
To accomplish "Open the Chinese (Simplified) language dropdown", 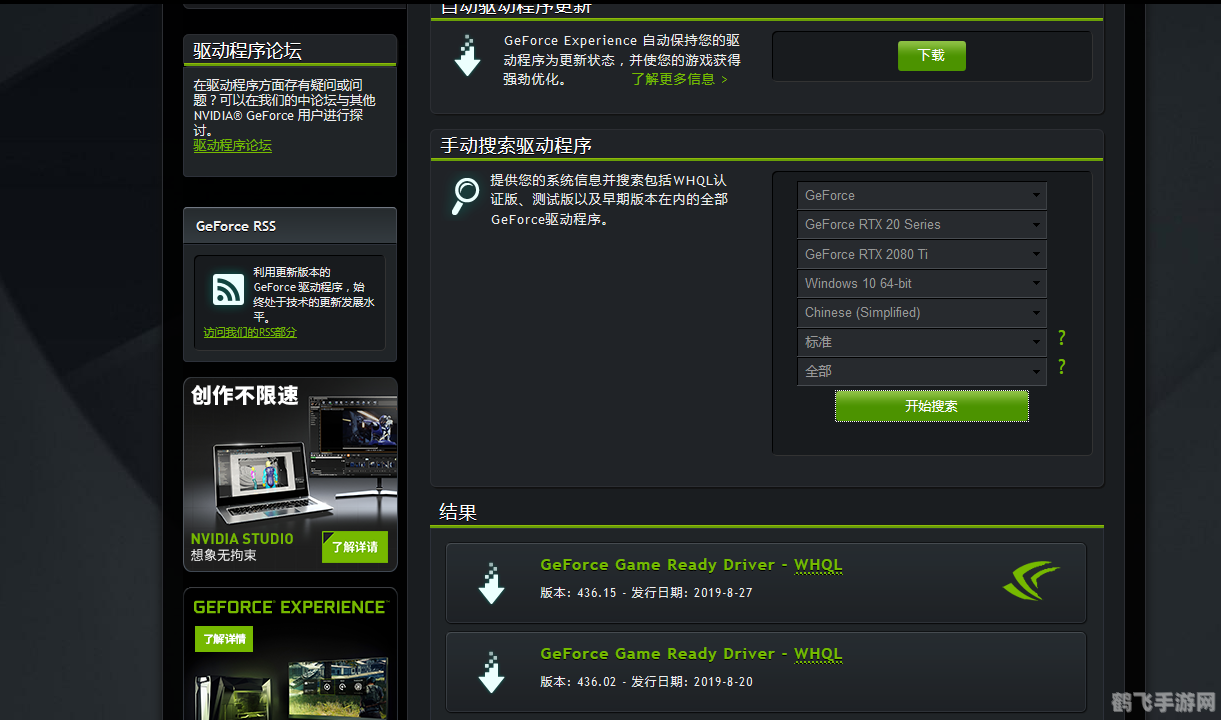I will (921, 312).
